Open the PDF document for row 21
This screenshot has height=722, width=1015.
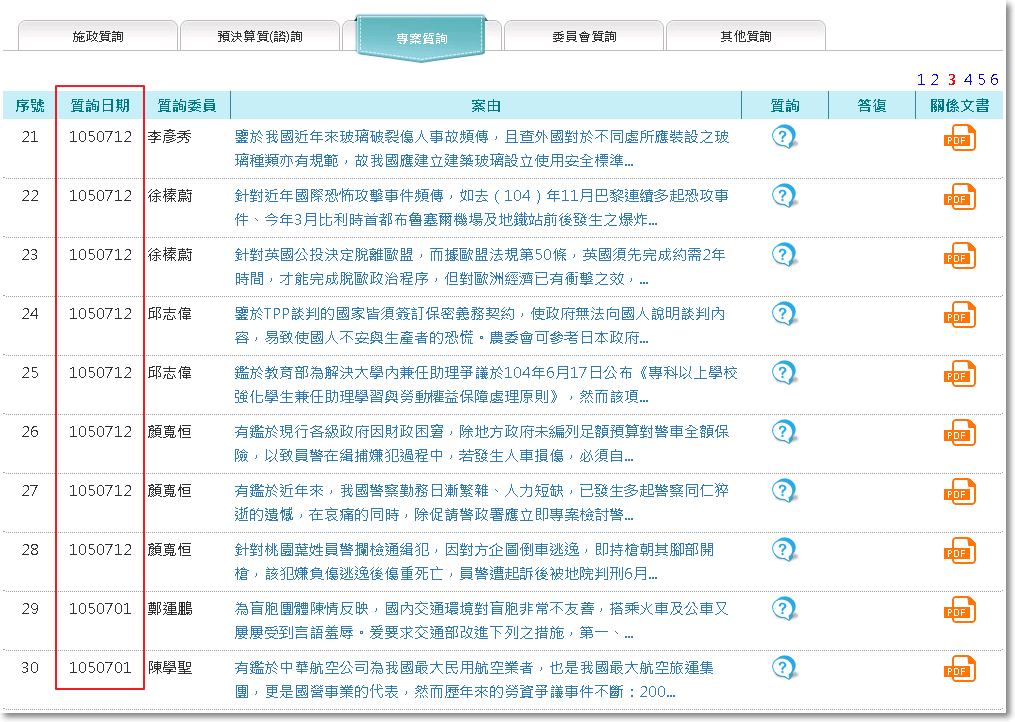[959, 138]
